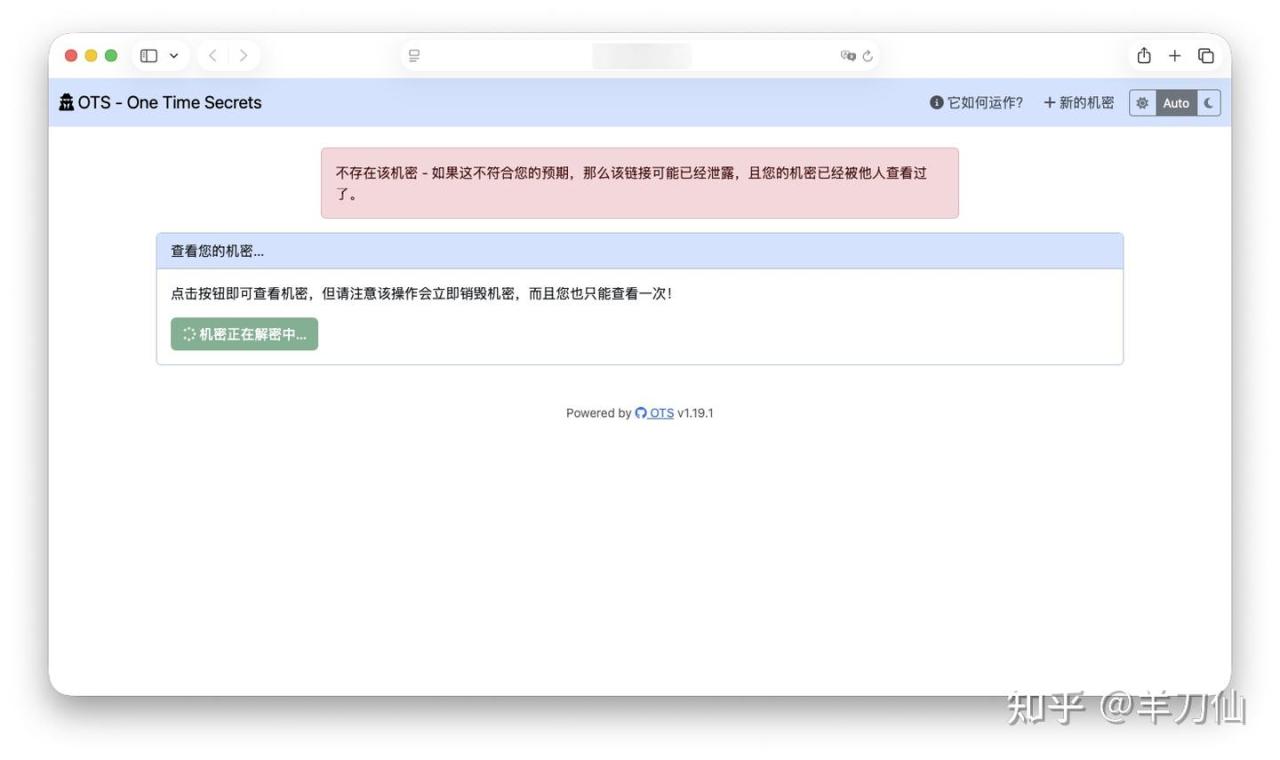Open the Share icon in Safari toolbar
The image size is (1280, 760).
[x=1144, y=56]
